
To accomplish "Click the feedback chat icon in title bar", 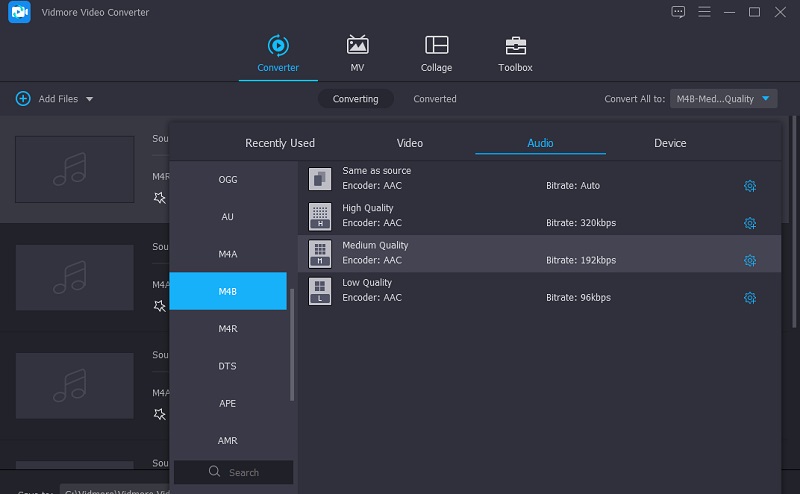I will (678, 12).
